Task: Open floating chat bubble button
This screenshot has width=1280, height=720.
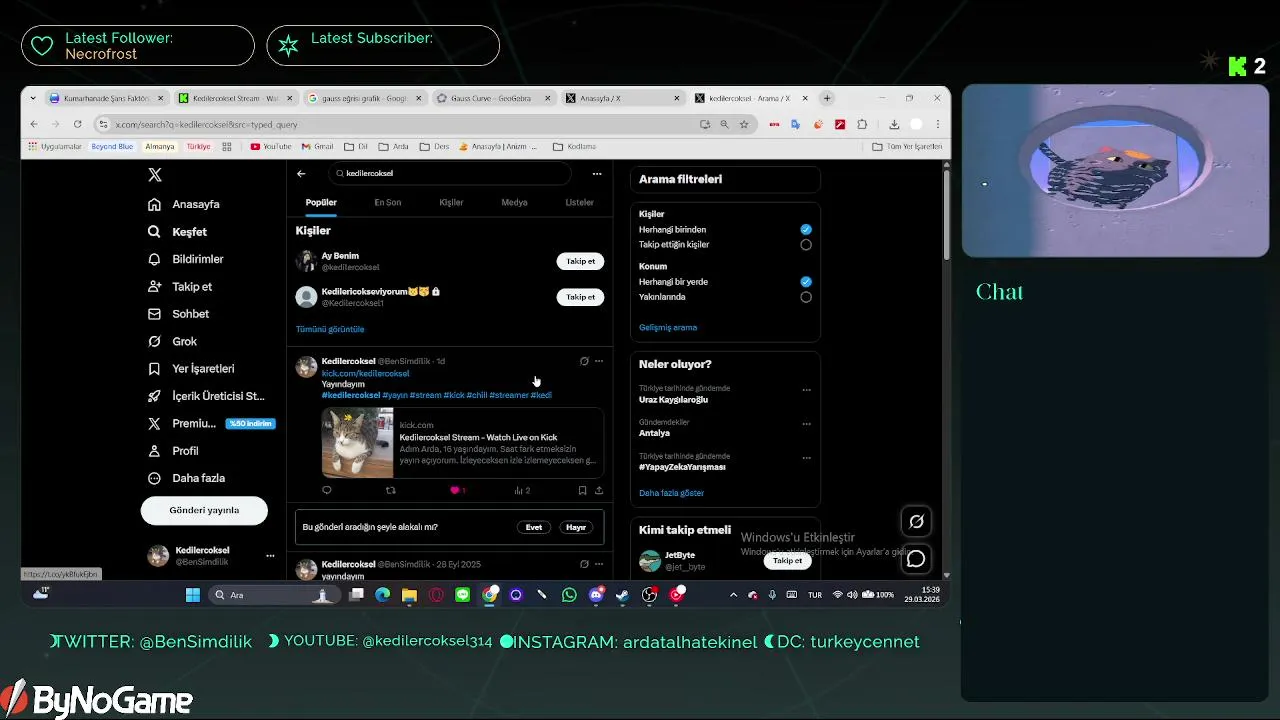Action: (x=916, y=558)
